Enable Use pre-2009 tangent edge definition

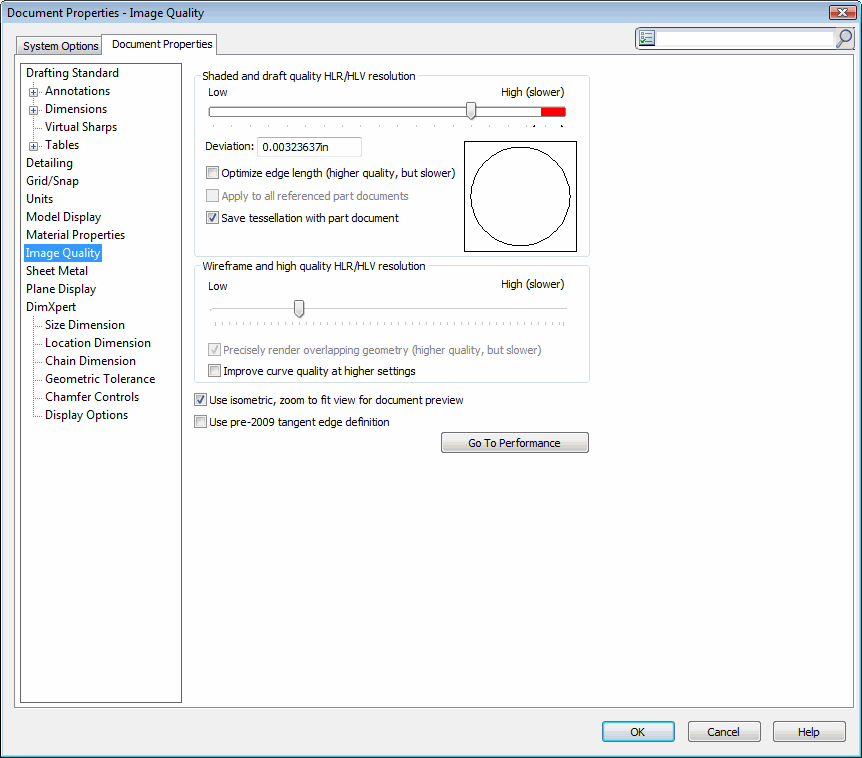point(201,422)
